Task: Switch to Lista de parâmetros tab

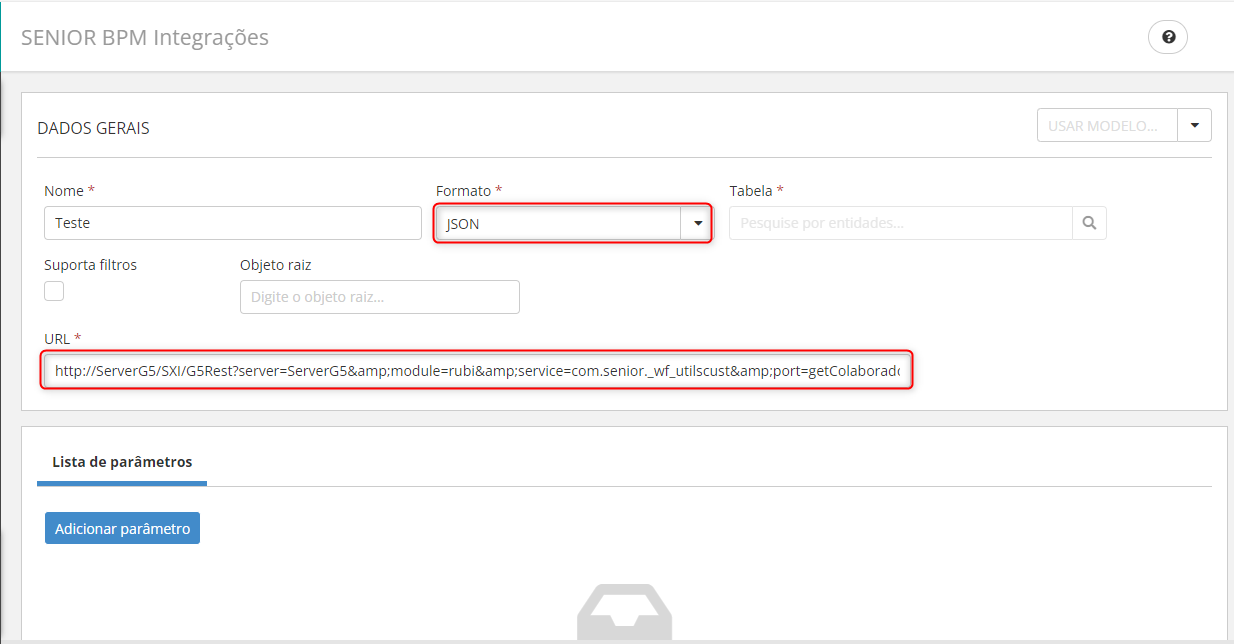Action: click(x=122, y=462)
